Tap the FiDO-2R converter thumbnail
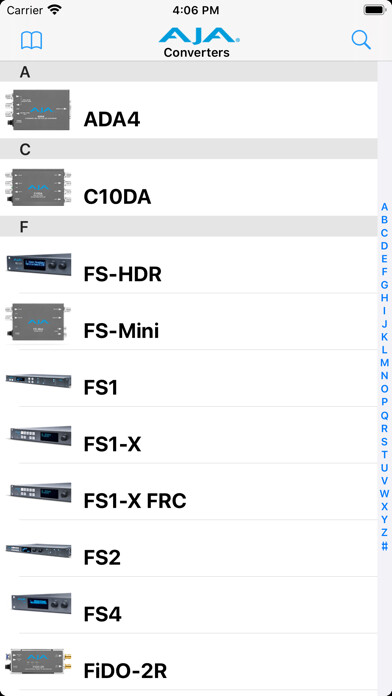This screenshot has width=392, height=696. tap(38, 661)
